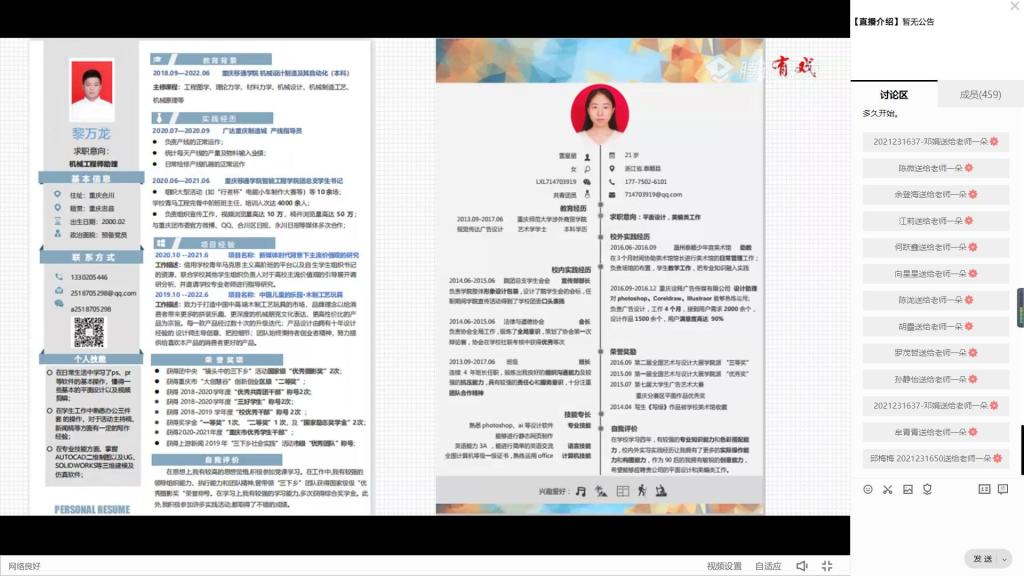Click the 直播介绍 announcement text
The width and height of the screenshot is (1024, 576).
click(893, 21)
